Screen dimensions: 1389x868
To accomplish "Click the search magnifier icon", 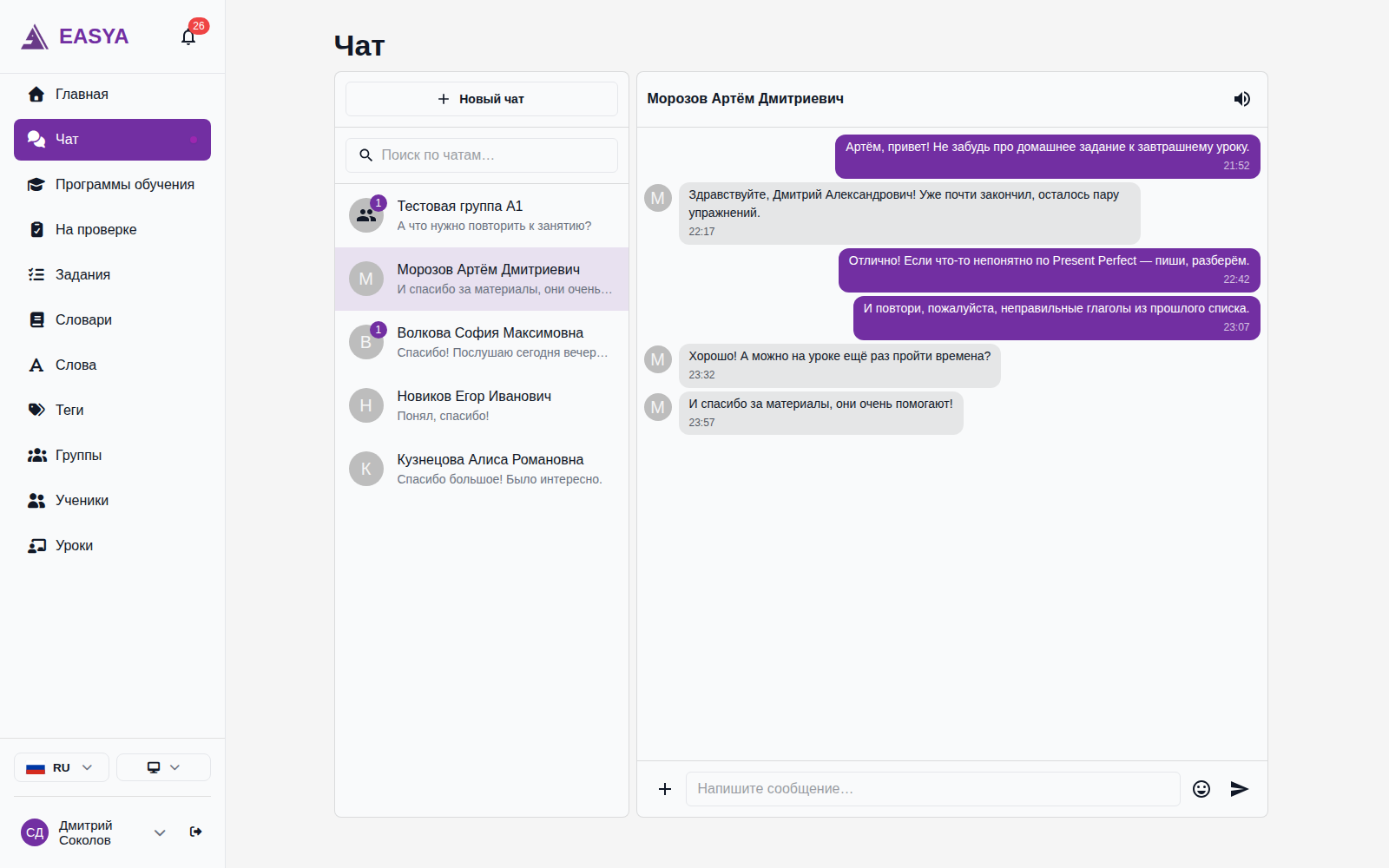I will coord(366,155).
